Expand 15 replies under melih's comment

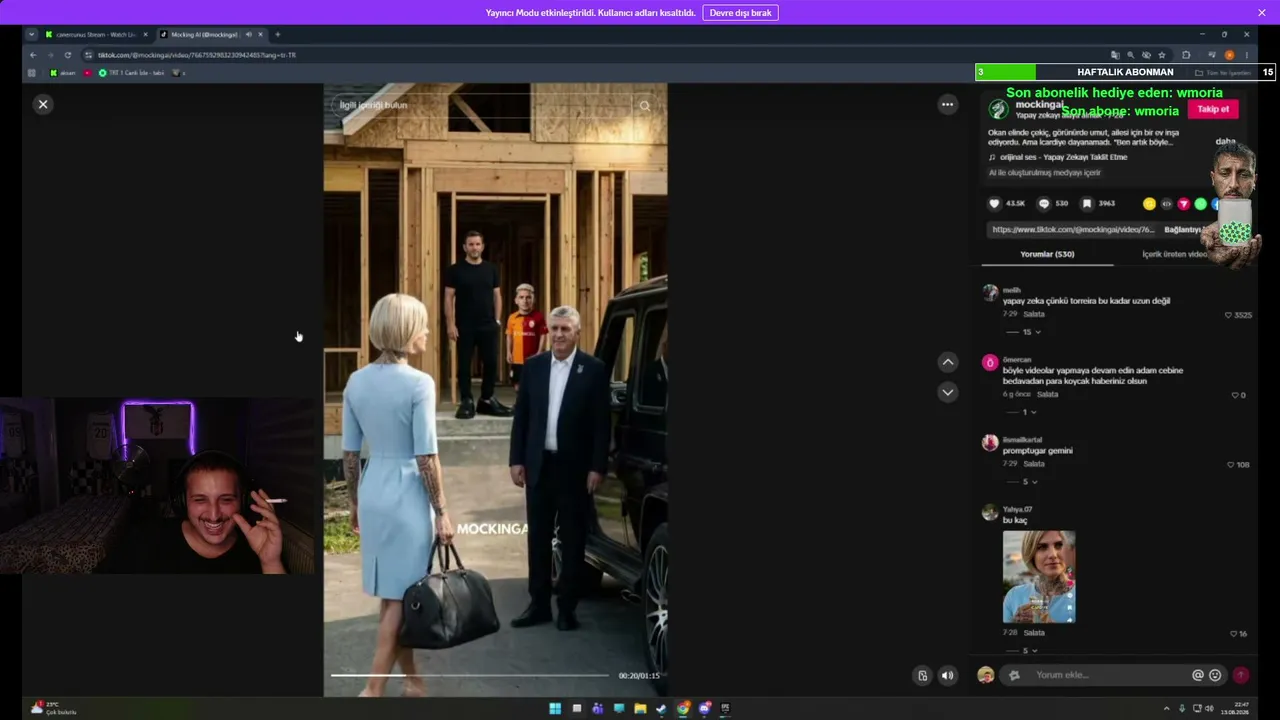point(1024,332)
